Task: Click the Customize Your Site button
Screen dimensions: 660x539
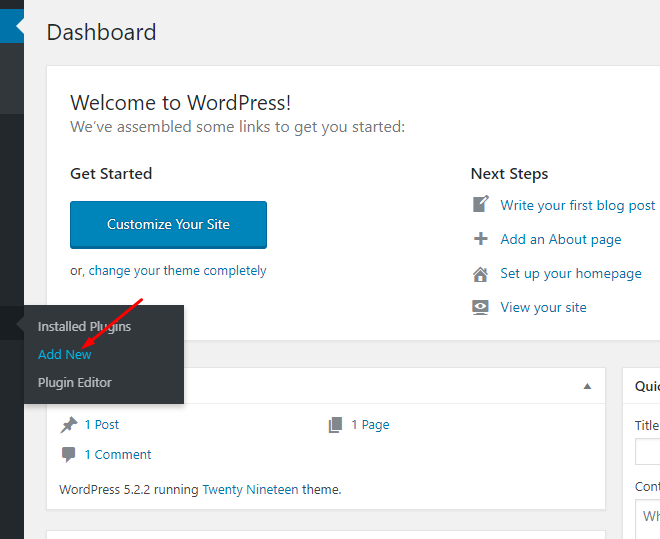Action: coord(168,225)
